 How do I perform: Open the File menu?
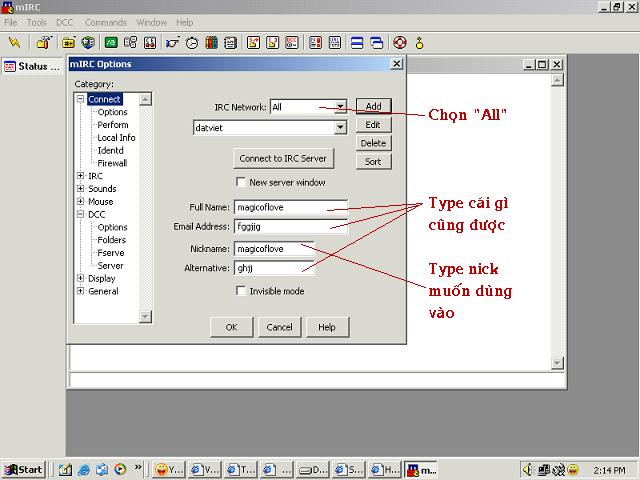[x=11, y=22]
